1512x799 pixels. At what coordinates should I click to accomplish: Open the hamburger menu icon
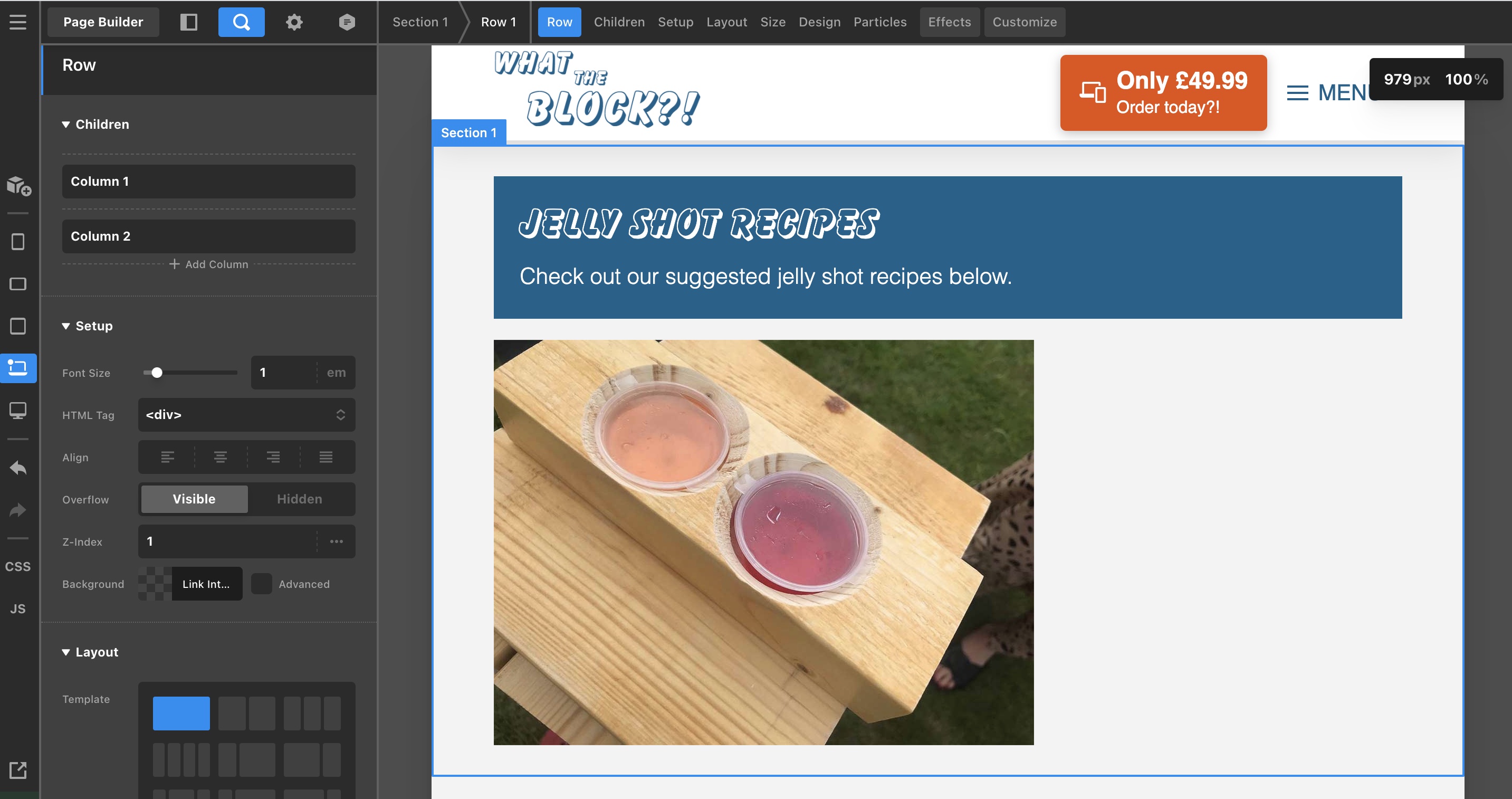pyautogui.click(x=17, y=22)
